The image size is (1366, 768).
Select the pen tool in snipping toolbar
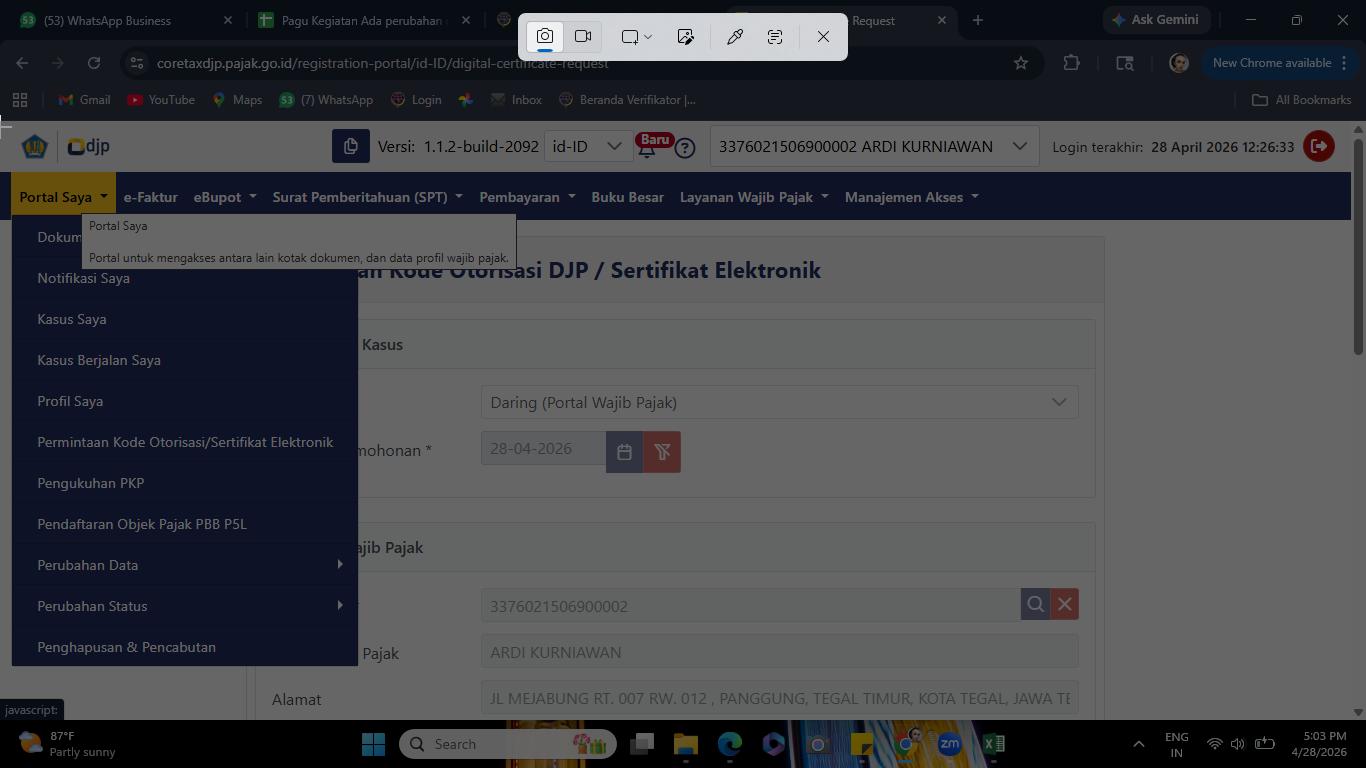[x=734, y=37]
